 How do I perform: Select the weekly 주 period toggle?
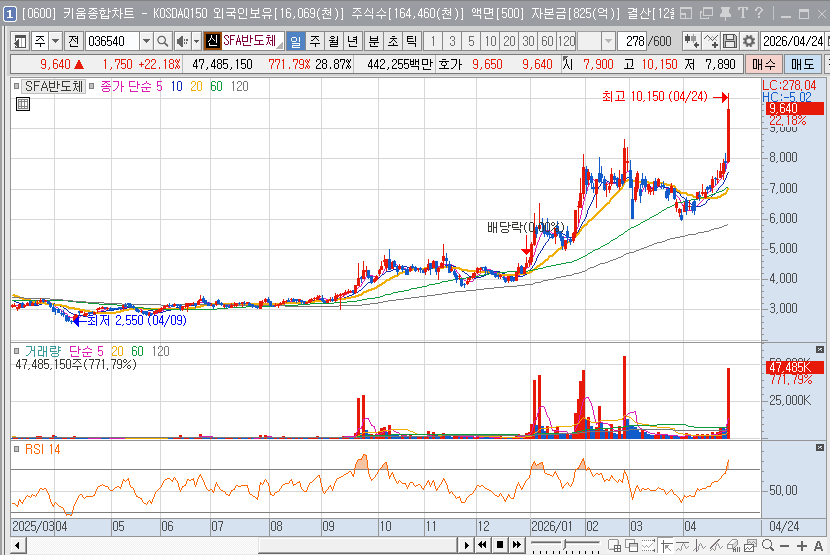coord(315,41)
